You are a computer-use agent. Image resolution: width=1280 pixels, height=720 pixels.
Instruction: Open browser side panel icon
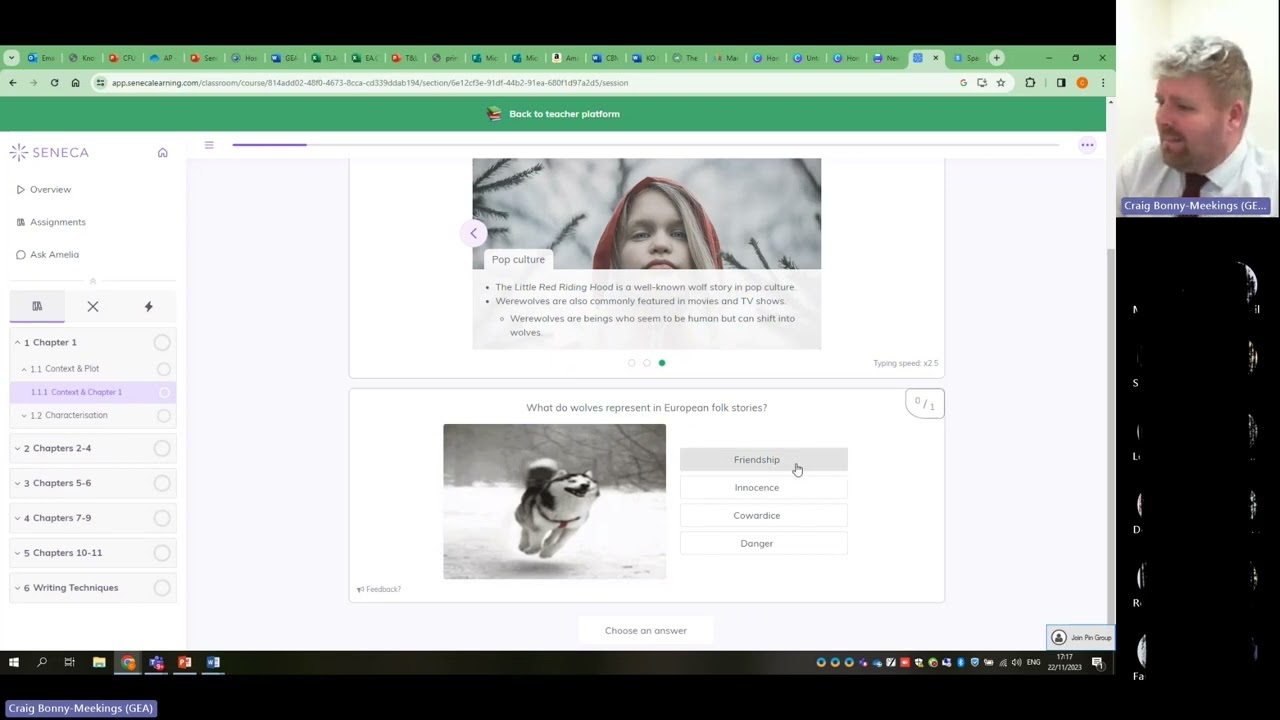[x=1061, y=83]
